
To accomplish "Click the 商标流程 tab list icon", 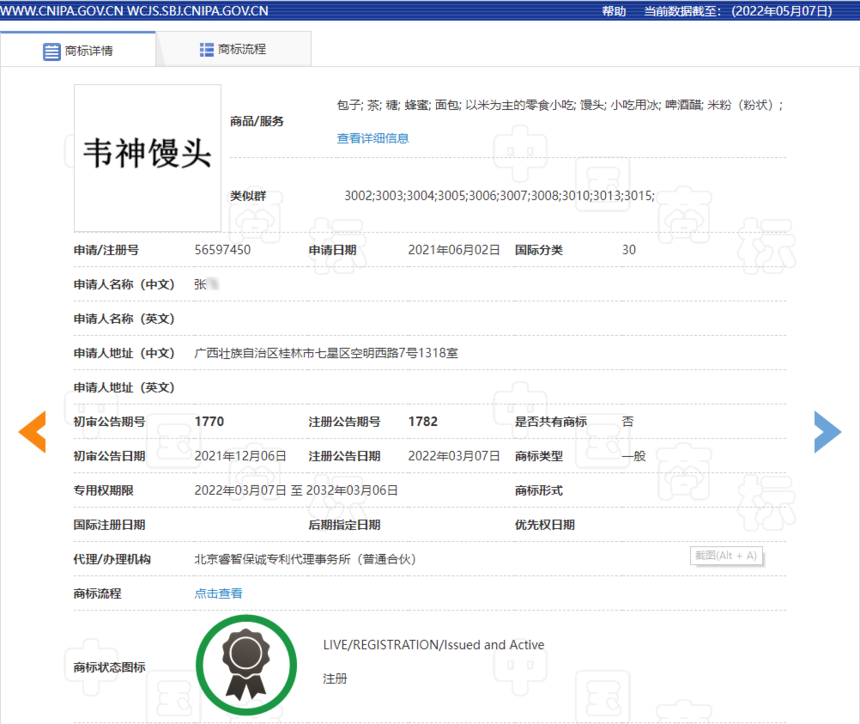I will tap(206, 50).
